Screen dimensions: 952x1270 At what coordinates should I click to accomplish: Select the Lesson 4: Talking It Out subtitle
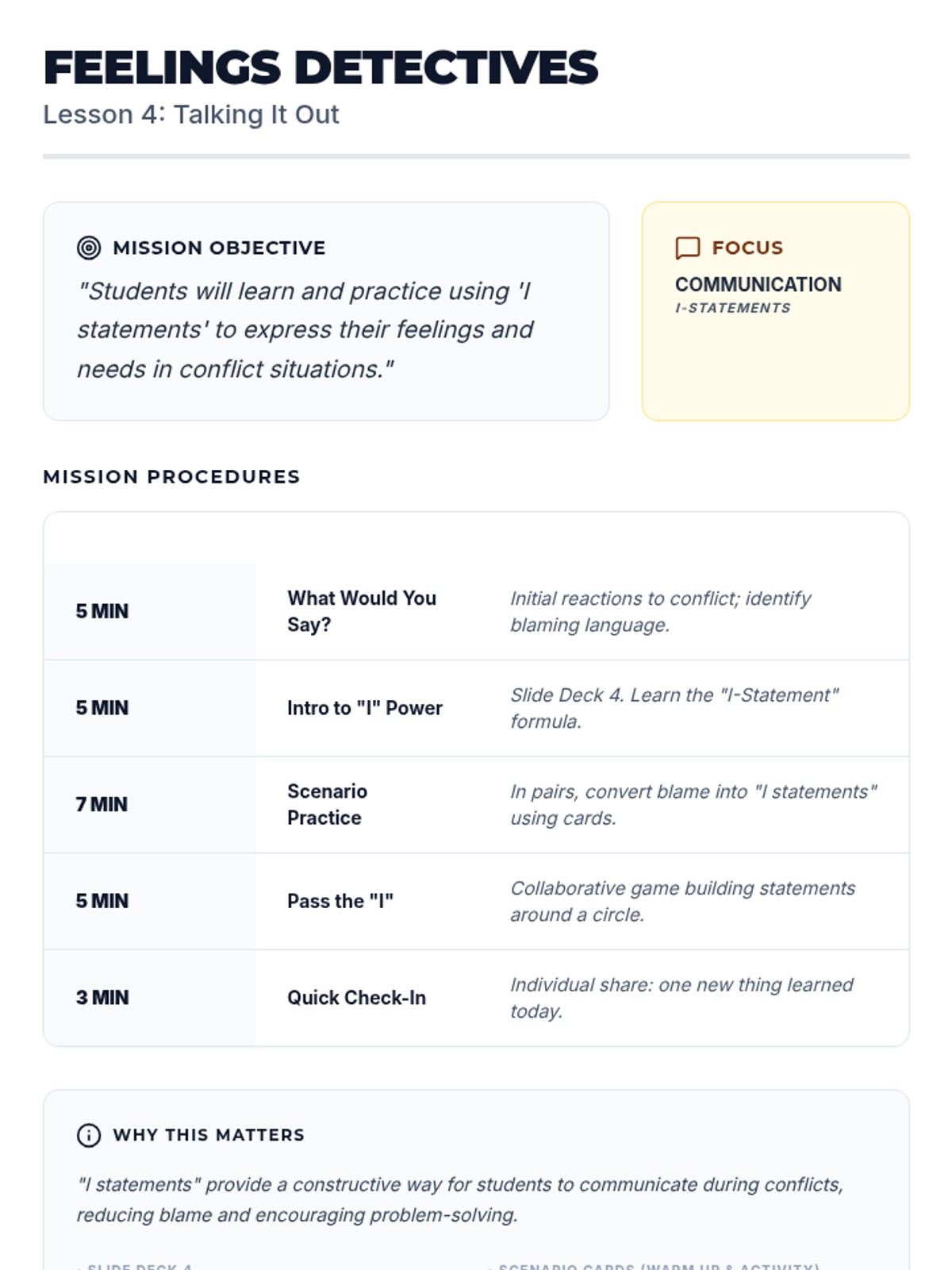click(x=191, y=114)
